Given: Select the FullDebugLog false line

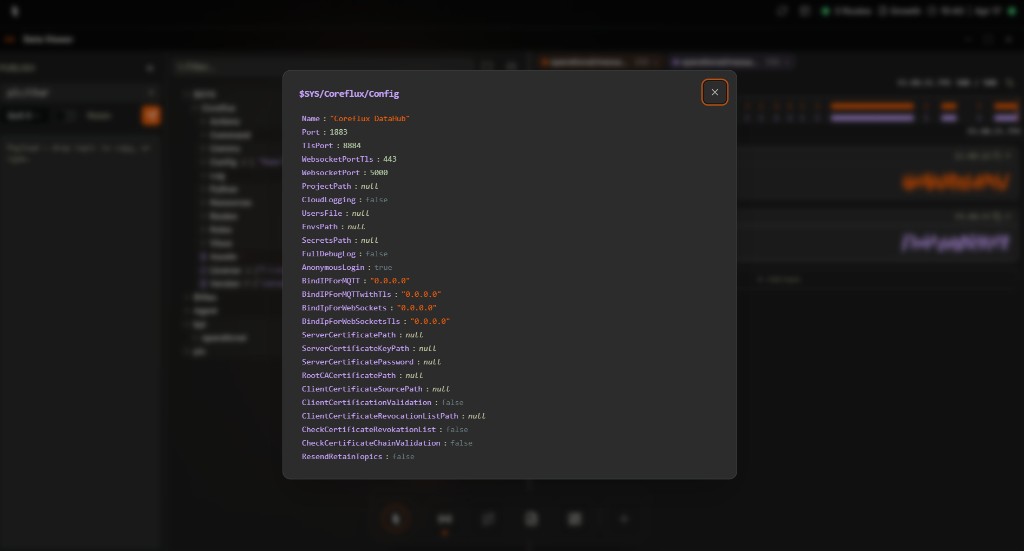Looking at the screenshot, I should (x=344, y=254).
